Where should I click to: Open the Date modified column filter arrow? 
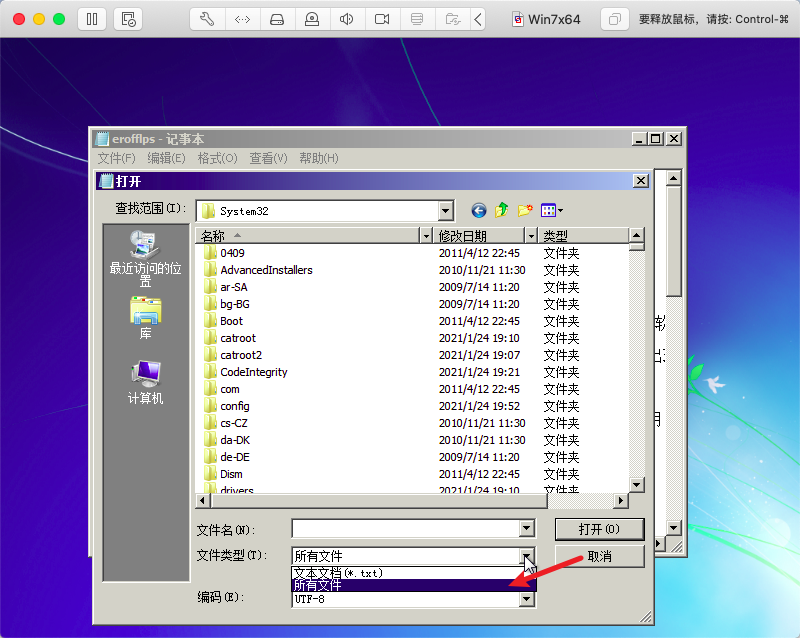pos(532,236)
